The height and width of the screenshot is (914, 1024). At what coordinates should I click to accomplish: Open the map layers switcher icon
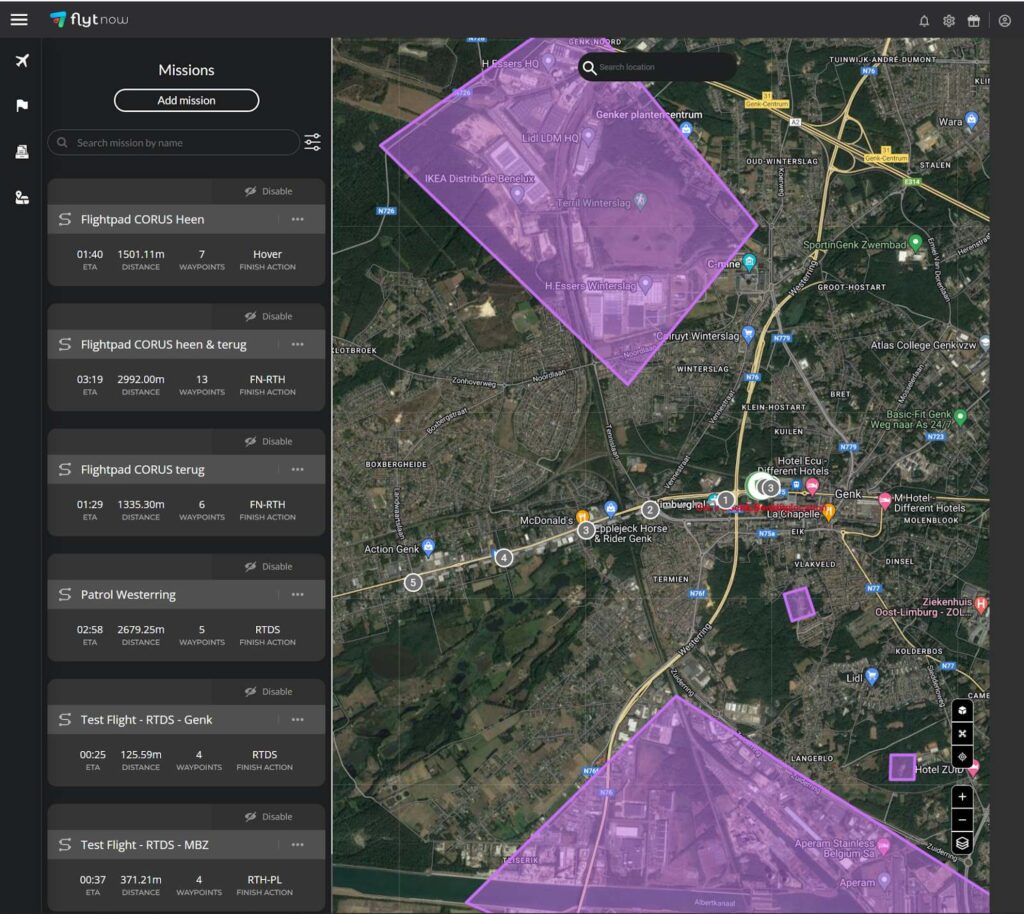[962, 842]
